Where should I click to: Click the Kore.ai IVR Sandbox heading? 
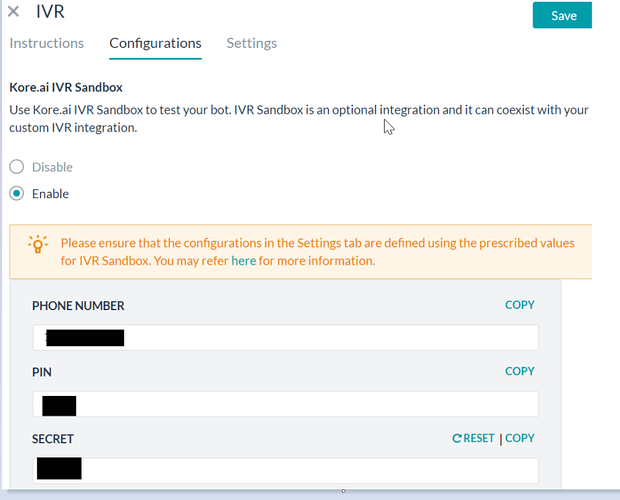[80, 87]
